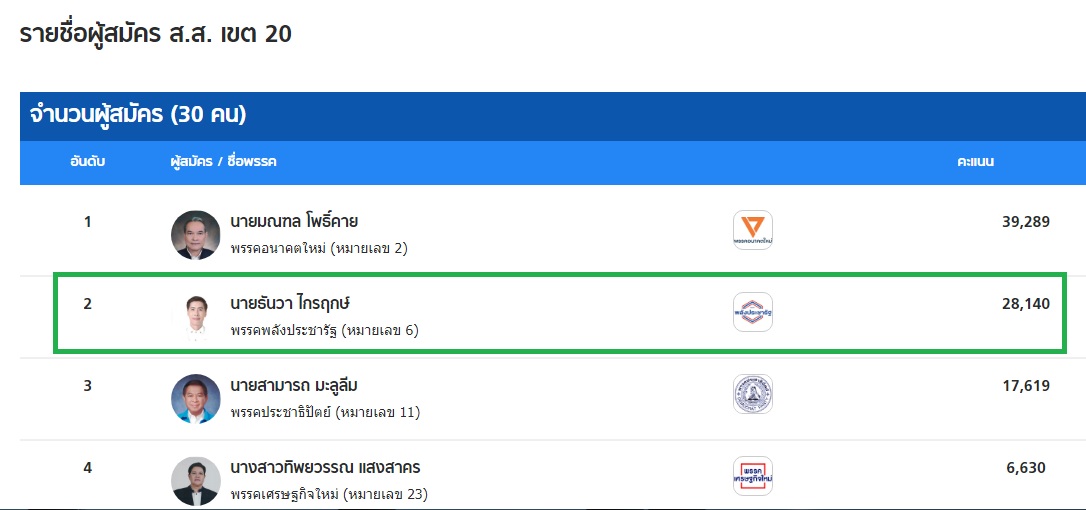Open photo of candidate นายสามารถ มะลูลีม
This screenshot has height=510, width=1086.
[x=195, y=399]
